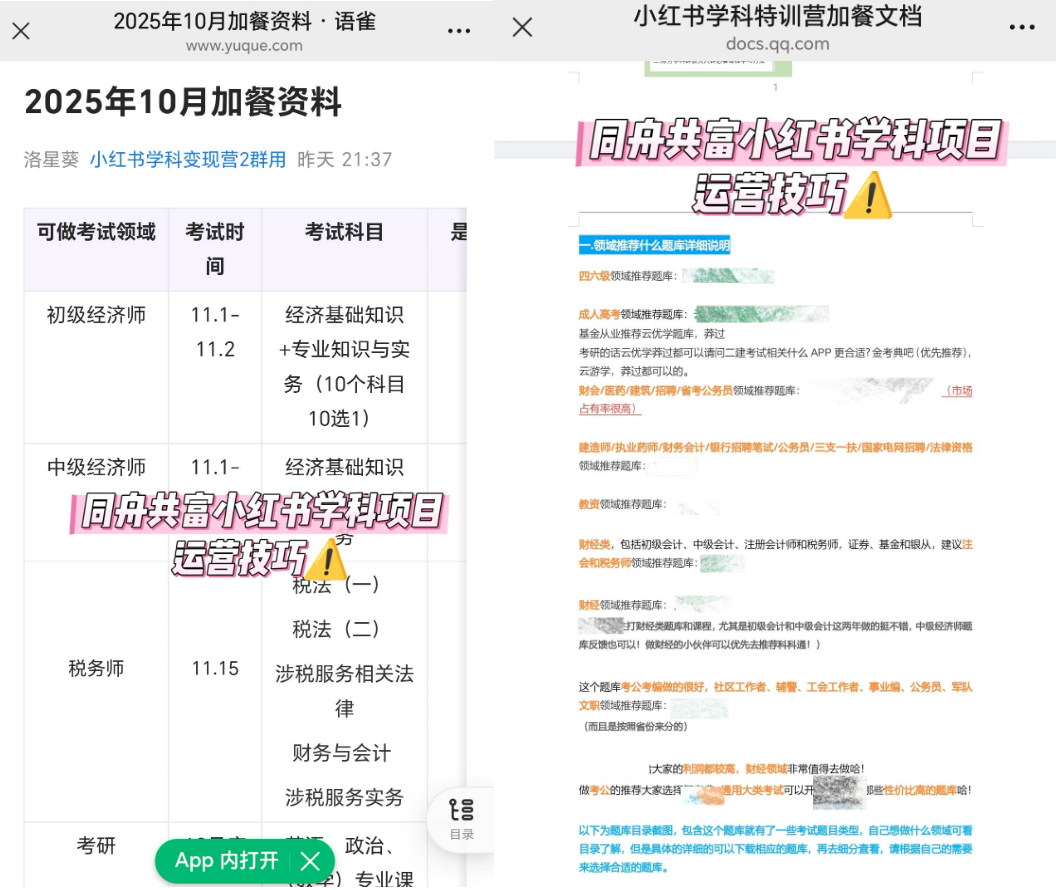Open the more options menu on the Yuque page
This screenshot has height=890, width=1056.
[x=459, y=31]
